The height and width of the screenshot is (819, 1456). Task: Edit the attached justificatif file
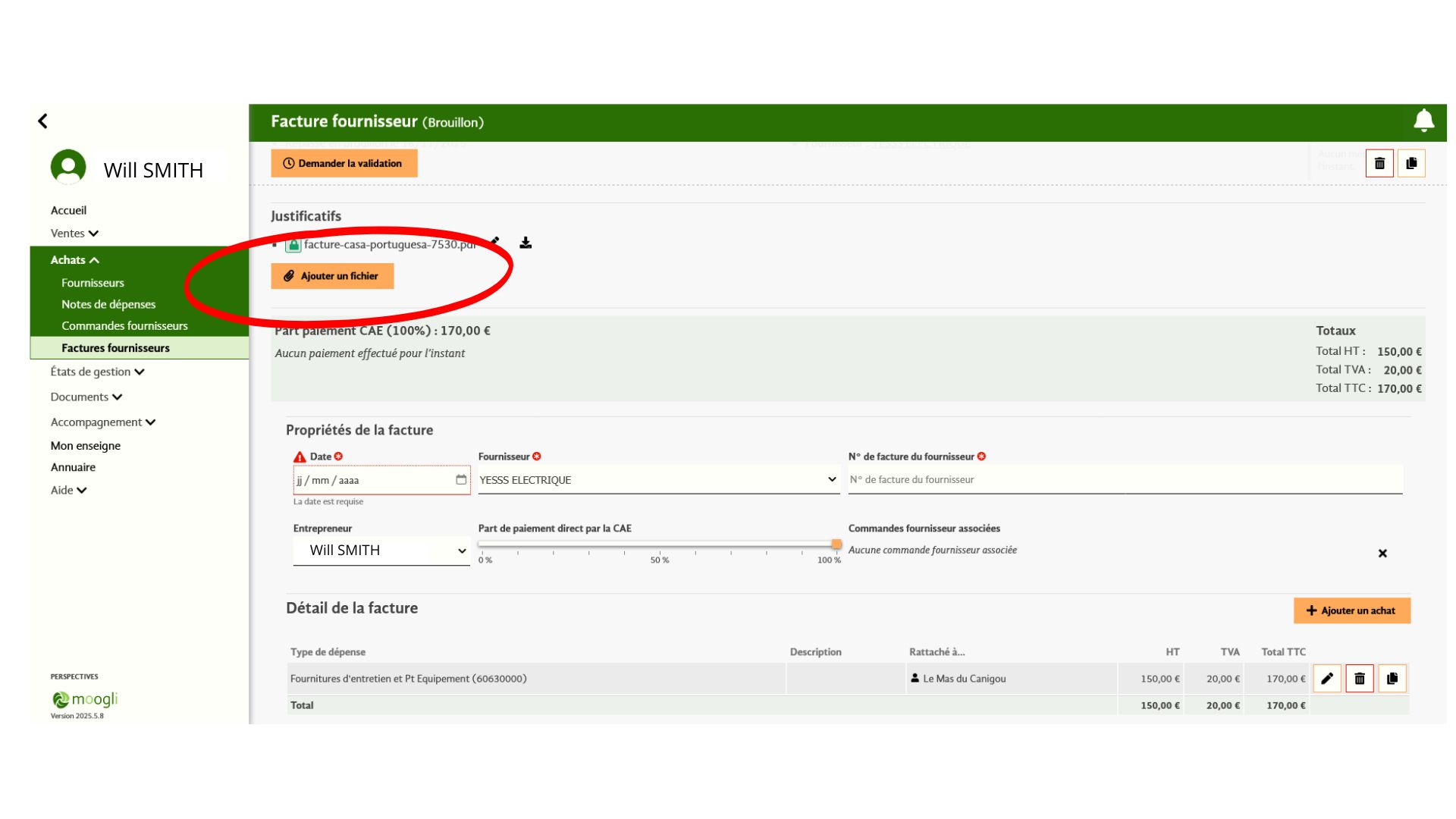(494, 241)
